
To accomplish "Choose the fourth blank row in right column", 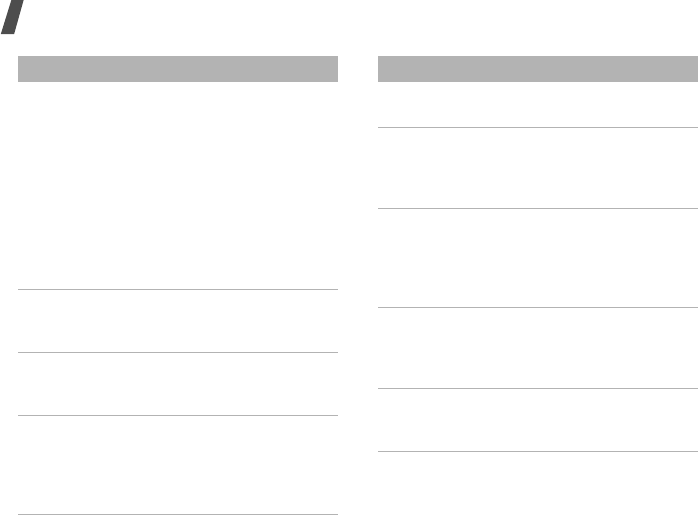I will [538, 348].
